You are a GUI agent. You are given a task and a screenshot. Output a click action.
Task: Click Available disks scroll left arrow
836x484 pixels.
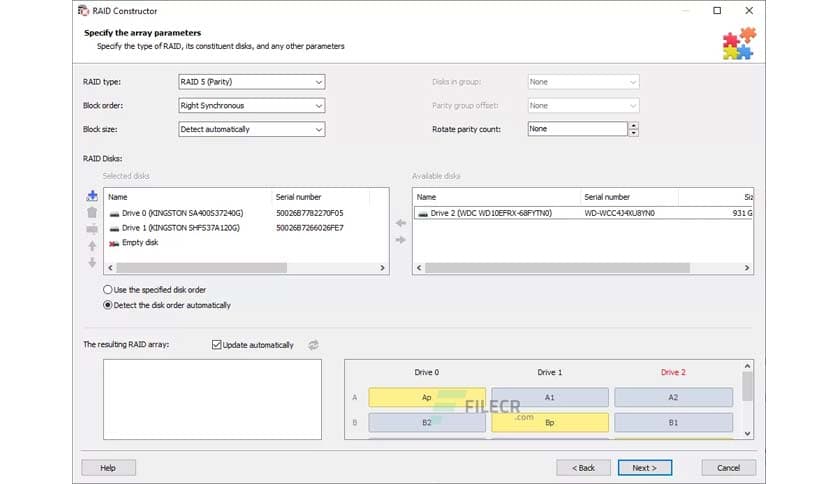[x=419, y=268]
